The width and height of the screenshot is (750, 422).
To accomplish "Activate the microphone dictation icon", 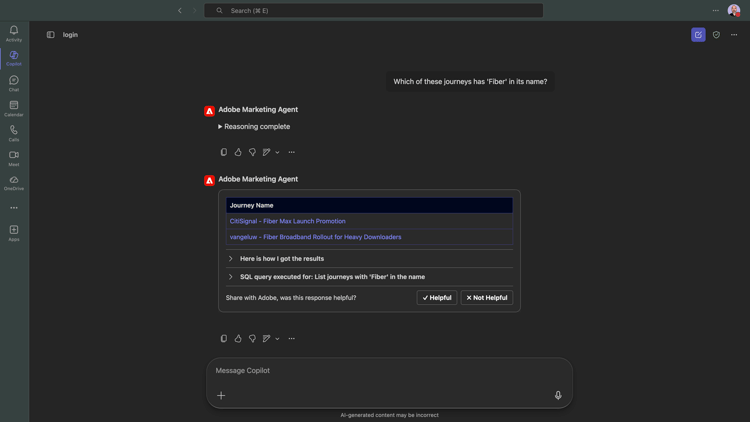I will click(x=558, y=395).
